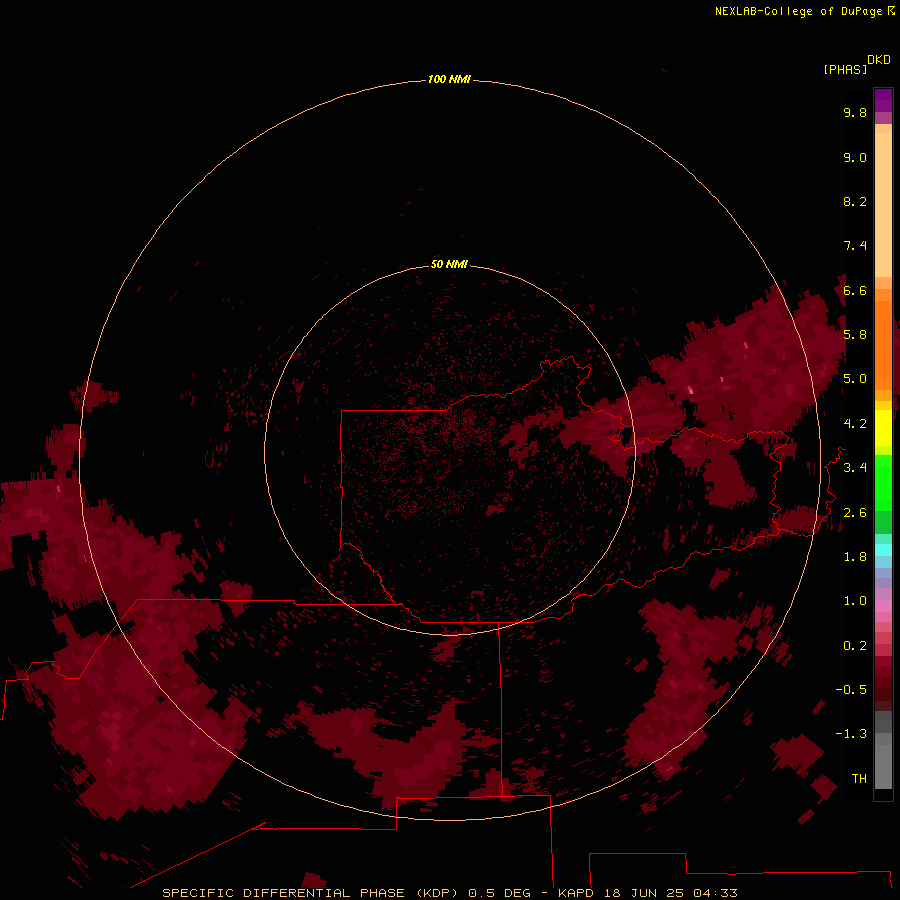
Task: Click the TH label on color scale
Action: point(859,779)
